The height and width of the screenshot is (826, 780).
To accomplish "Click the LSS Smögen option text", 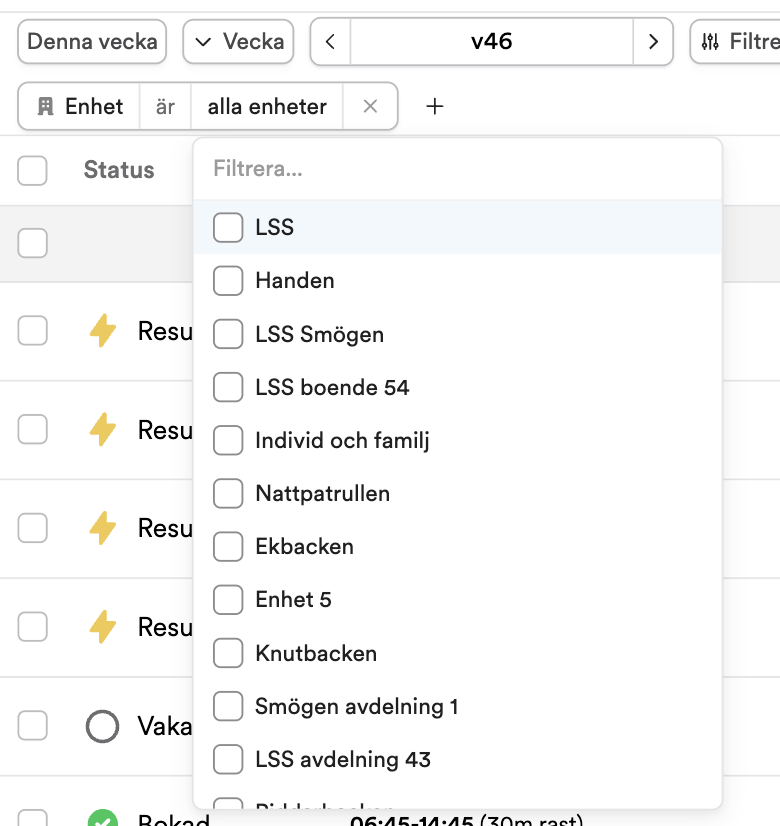I will (x=320, y=335).
